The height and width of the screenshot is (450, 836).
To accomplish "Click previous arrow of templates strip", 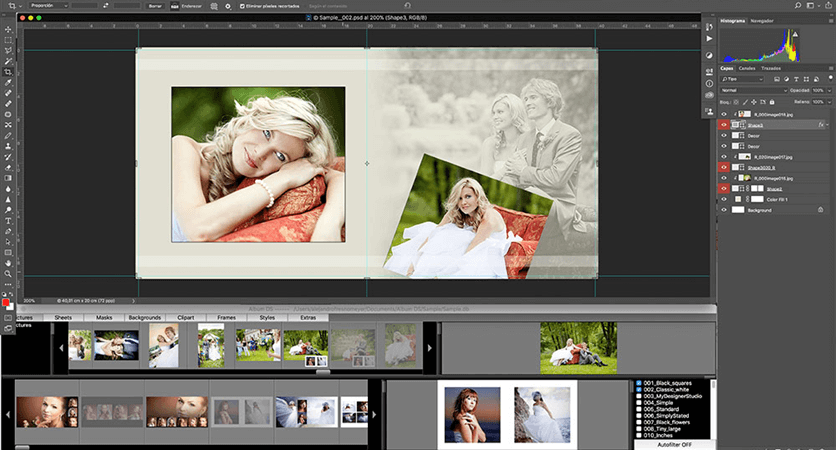I will point(8,414).
